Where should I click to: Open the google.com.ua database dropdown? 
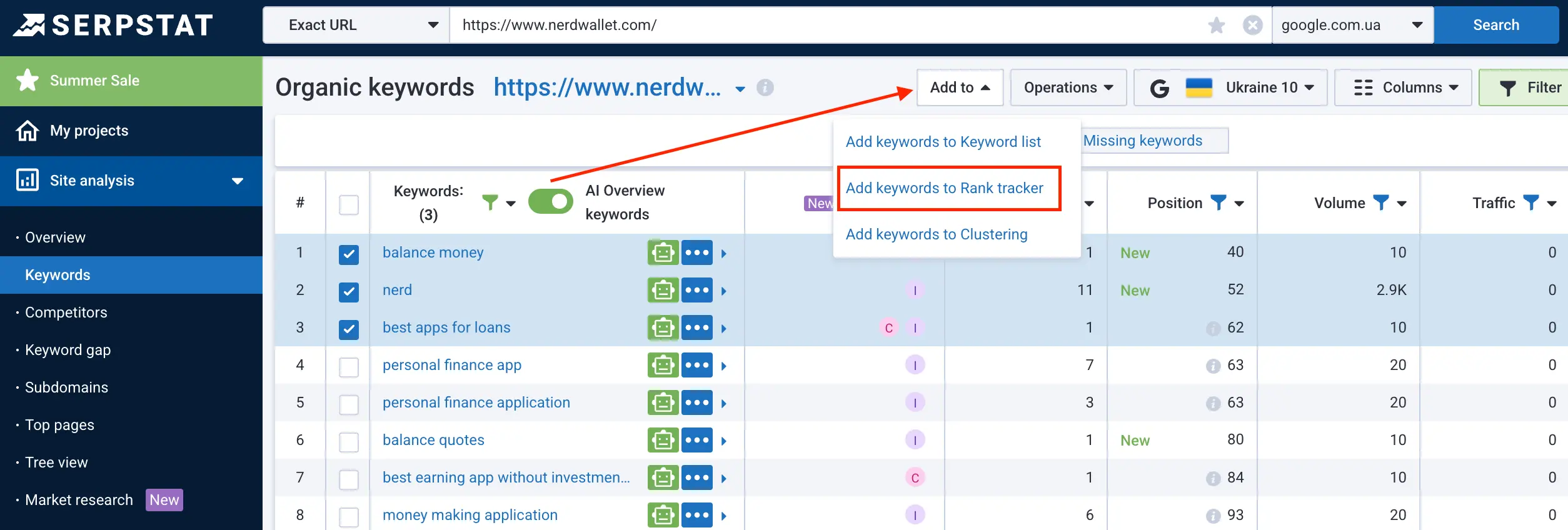pyautogui.click(x=1352, y=25)
